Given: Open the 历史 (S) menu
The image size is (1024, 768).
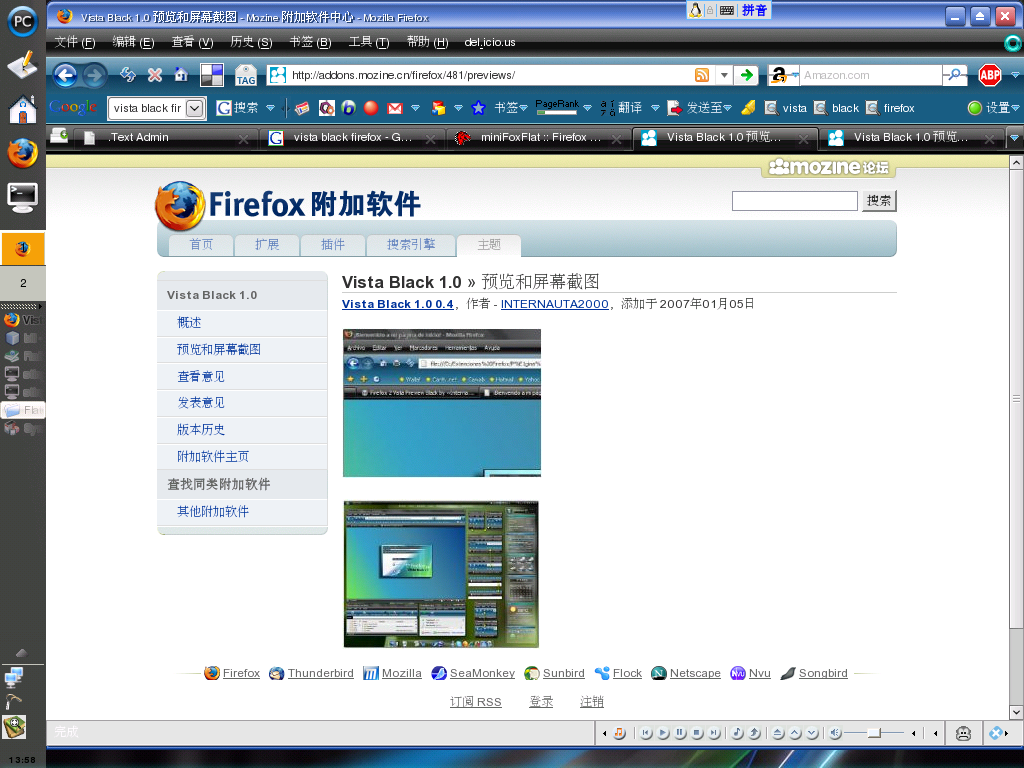Looking at the screenshot, I should click(251, 42).
